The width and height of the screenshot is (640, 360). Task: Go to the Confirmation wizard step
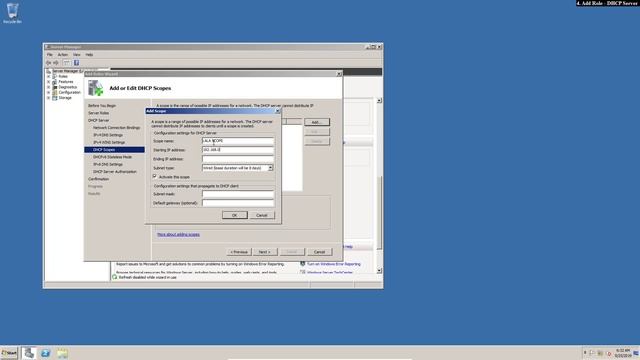pyautogui.click(x=98, y=179)
